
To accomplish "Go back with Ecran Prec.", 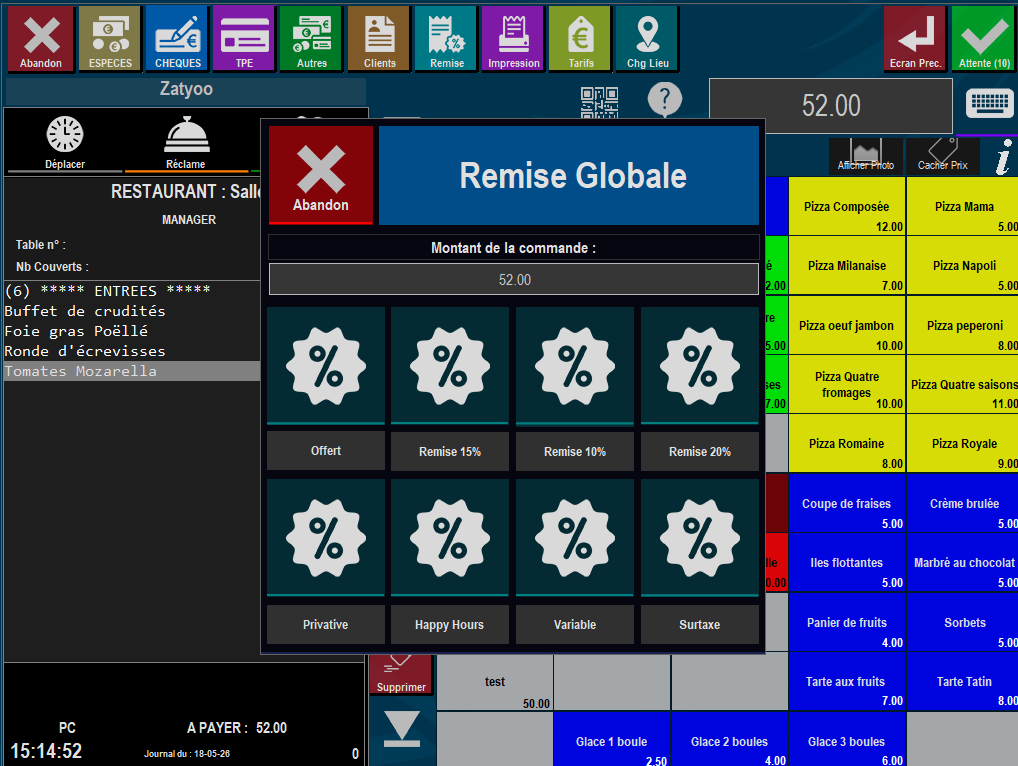I will coord(915,39).
